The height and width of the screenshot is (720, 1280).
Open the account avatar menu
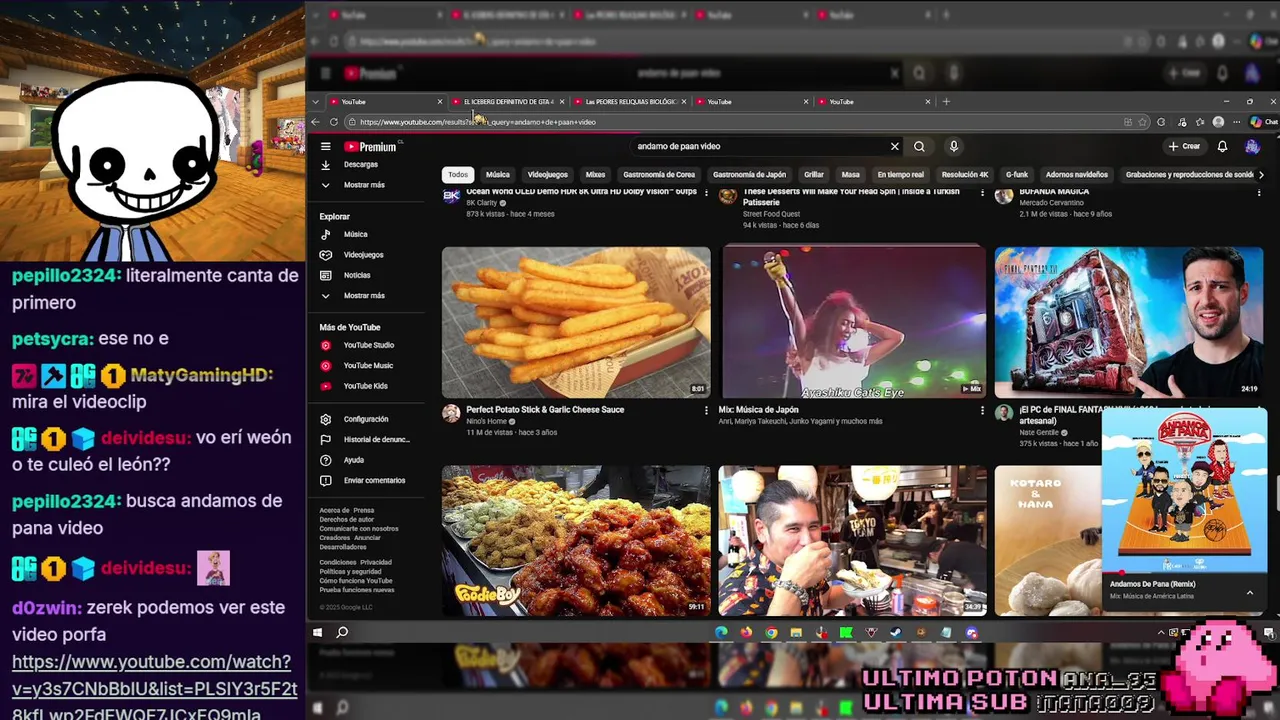coord(1252,146)
